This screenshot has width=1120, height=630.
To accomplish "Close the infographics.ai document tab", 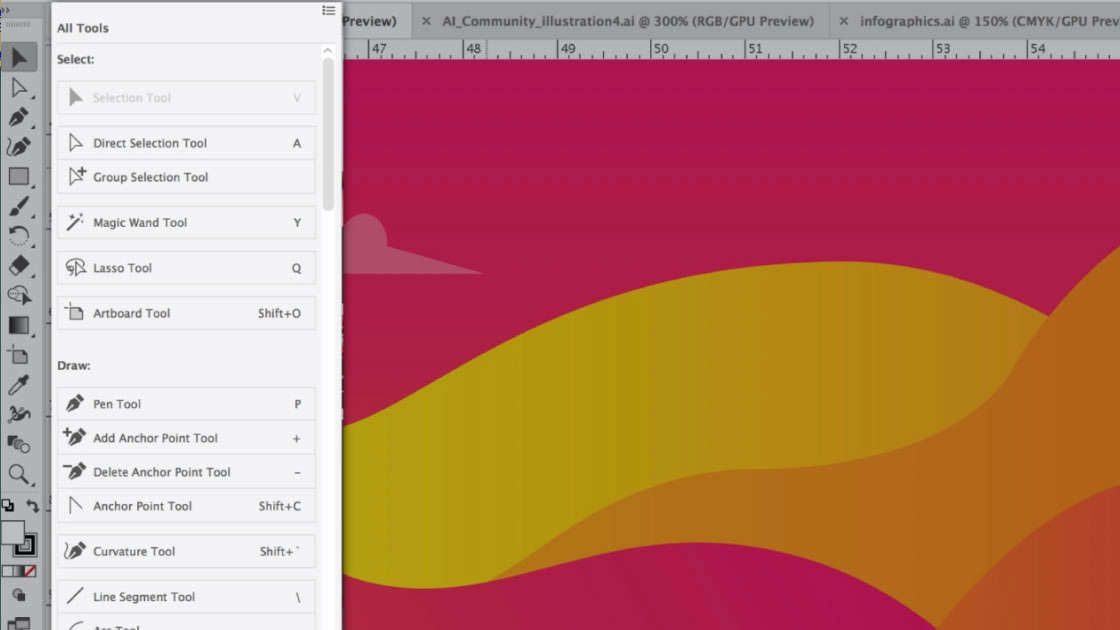I will pyautogui.click(x=844, y=21).
